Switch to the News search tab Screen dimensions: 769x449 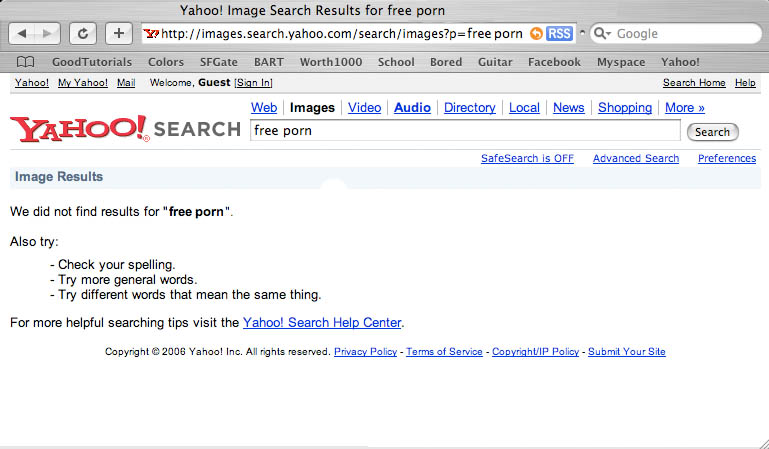(569, 107)
